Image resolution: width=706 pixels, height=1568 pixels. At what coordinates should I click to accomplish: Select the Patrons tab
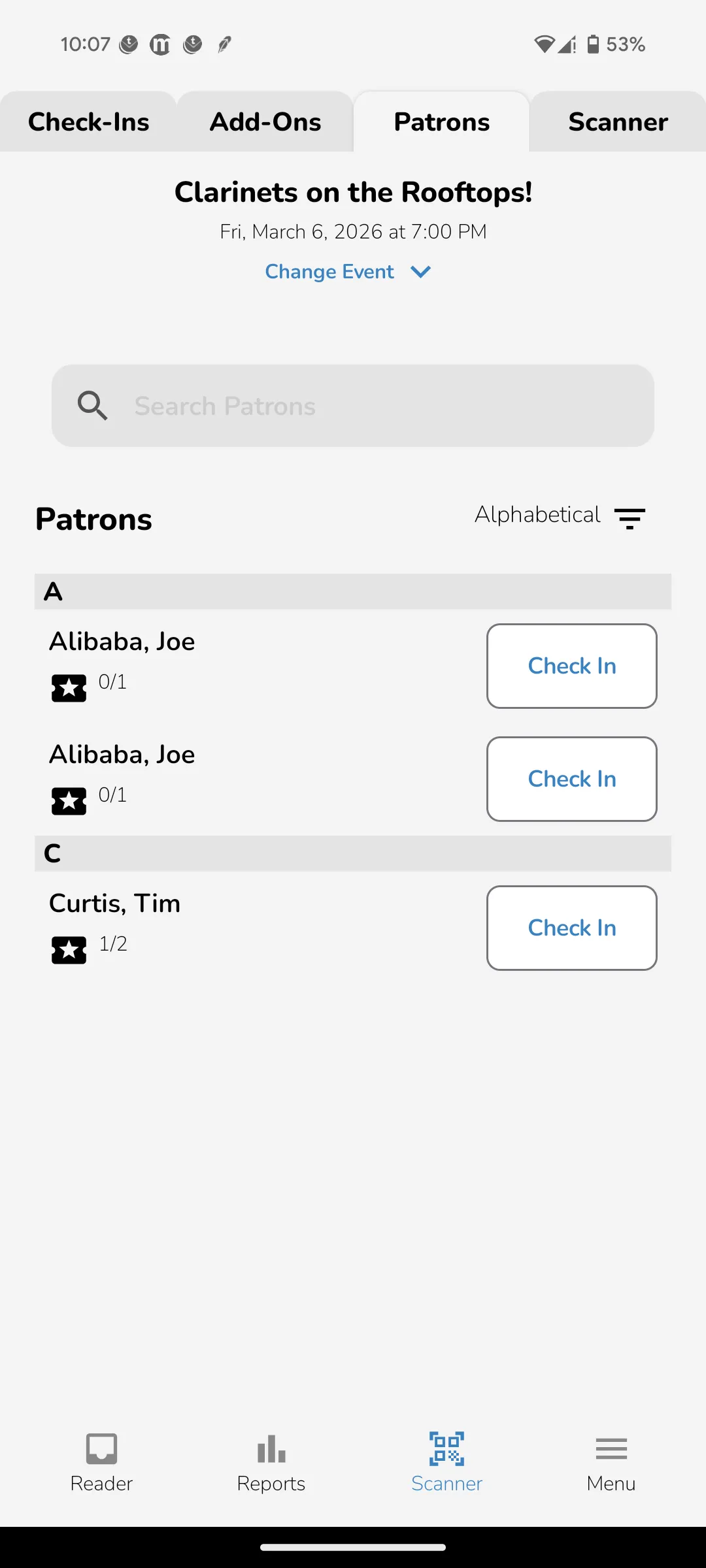coord(442,122)
